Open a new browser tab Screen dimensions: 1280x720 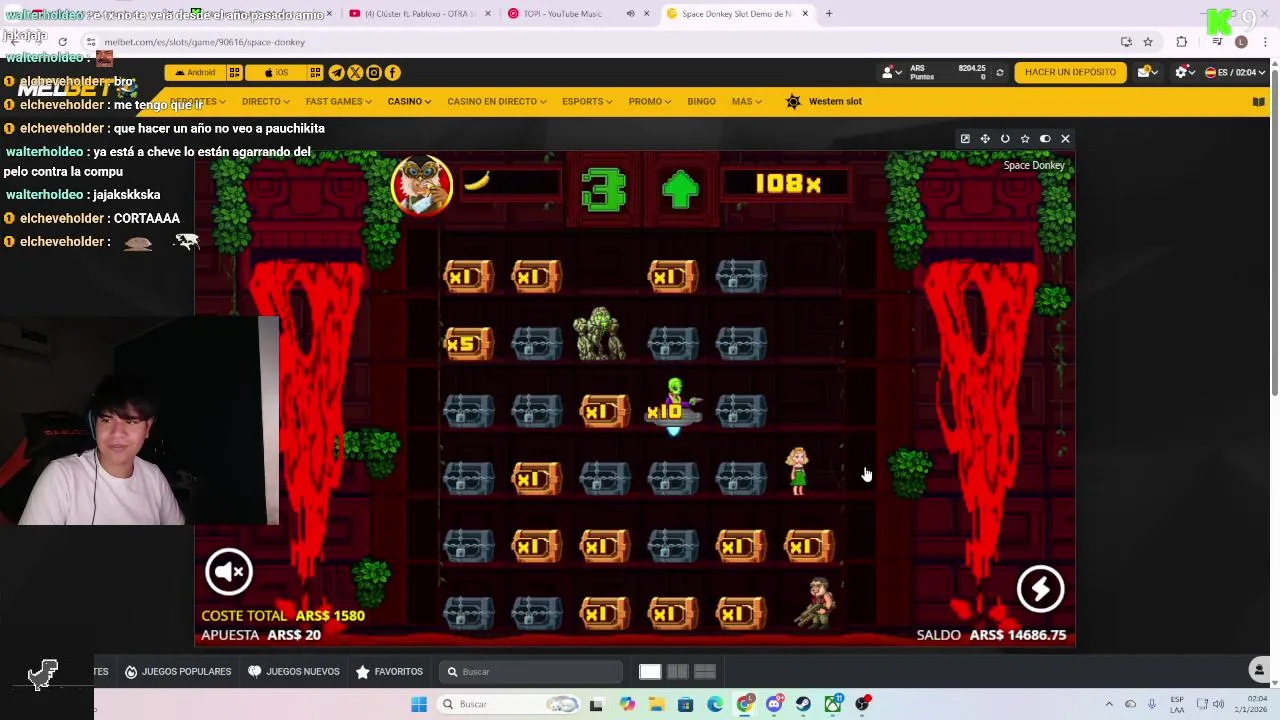point(829,13)
